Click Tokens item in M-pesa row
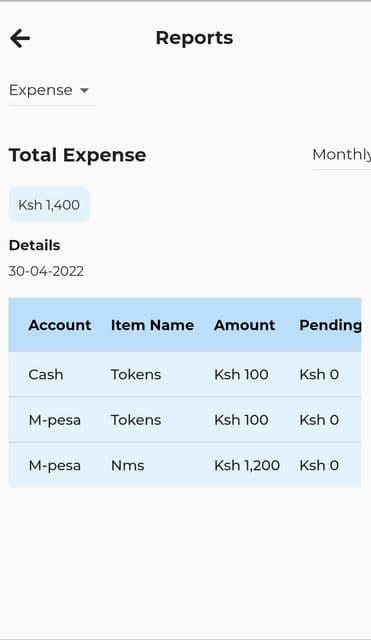 pos(136,420)
